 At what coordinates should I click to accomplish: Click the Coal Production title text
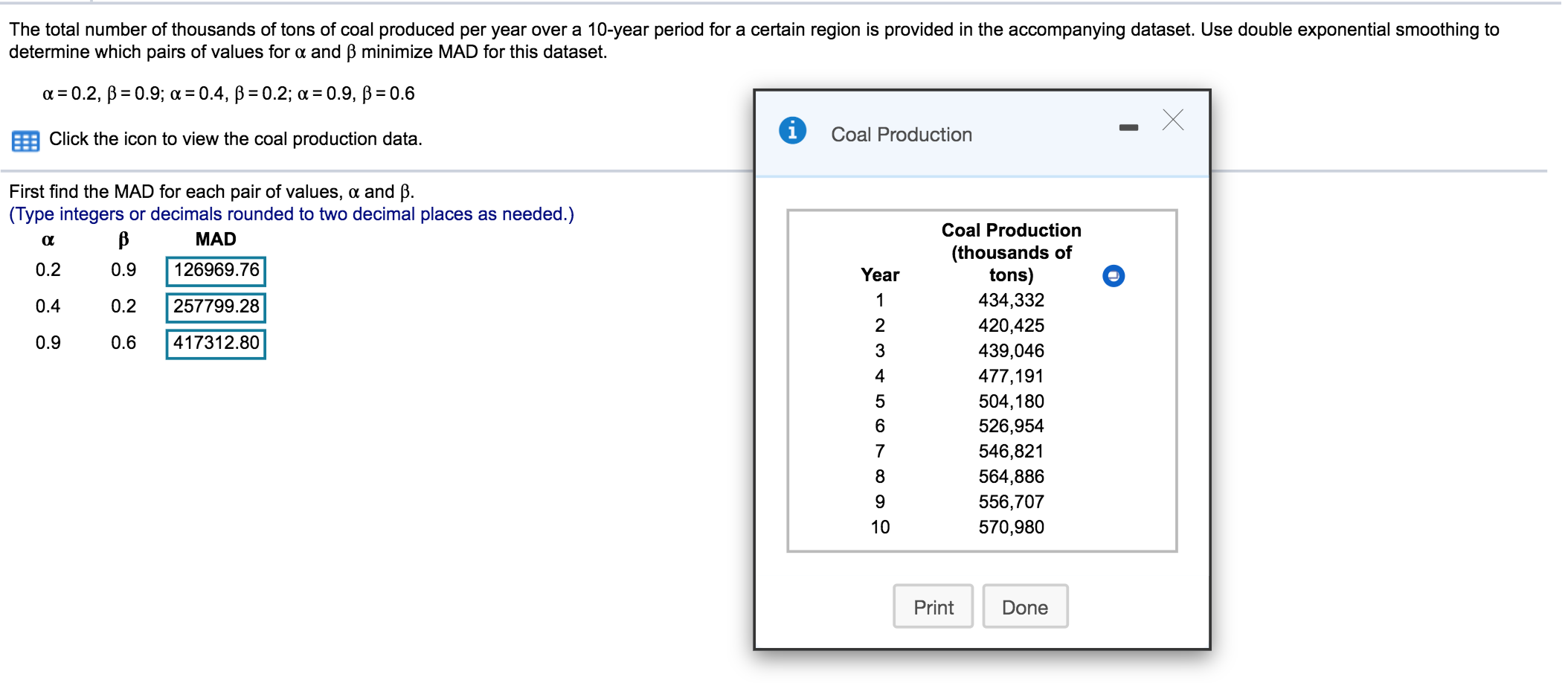(901, 134)
